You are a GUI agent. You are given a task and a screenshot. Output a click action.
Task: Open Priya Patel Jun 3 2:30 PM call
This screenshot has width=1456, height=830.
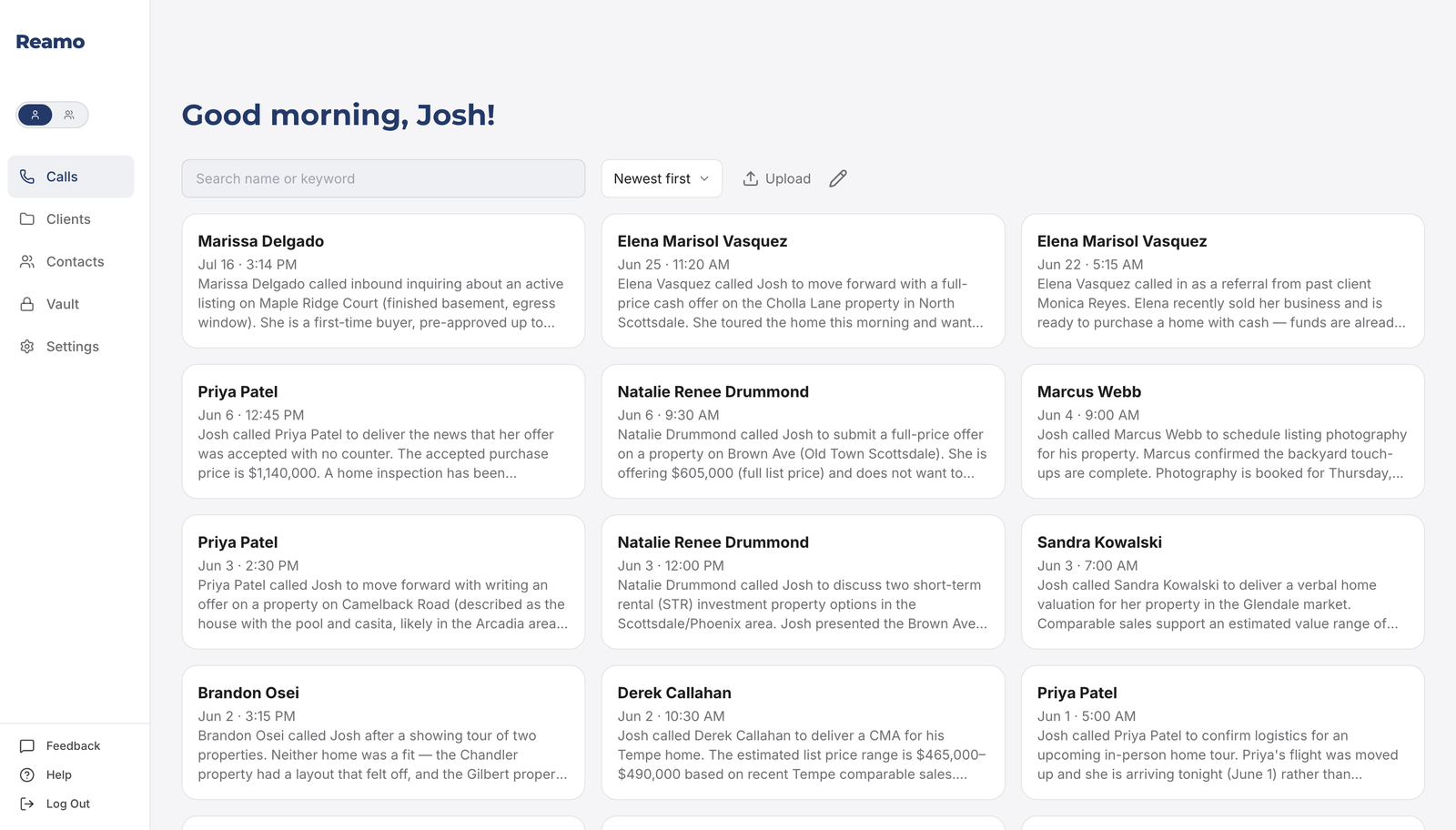[383, 582]
